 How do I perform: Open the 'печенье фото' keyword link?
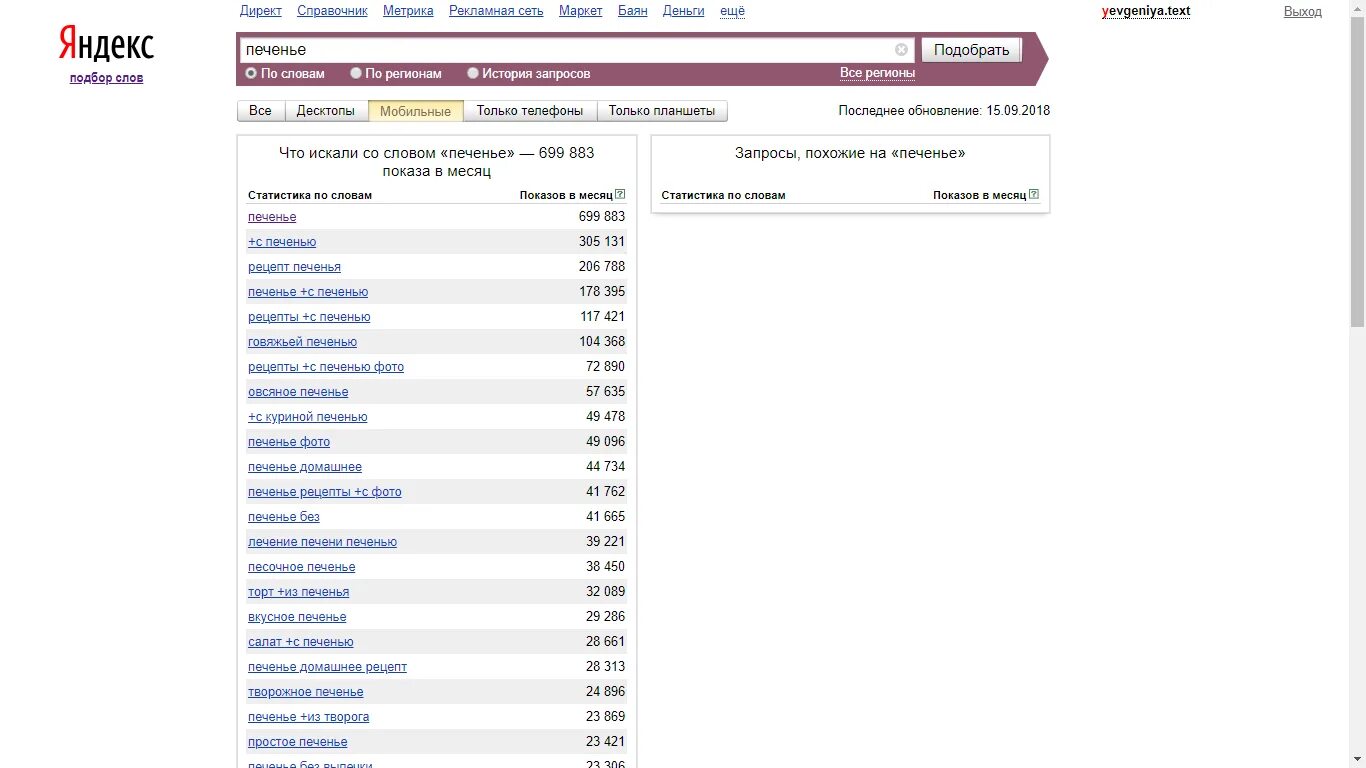pyautogui.click(x=289, y=442)
